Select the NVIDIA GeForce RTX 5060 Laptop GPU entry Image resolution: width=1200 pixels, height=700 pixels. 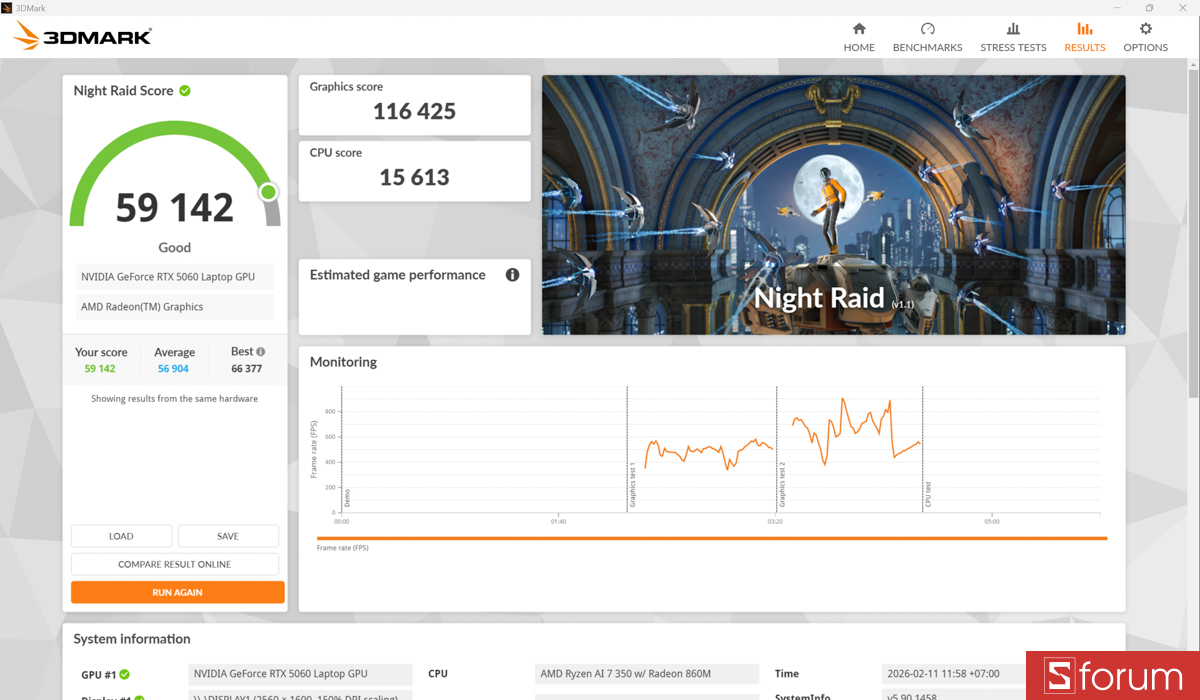(174, 276)
